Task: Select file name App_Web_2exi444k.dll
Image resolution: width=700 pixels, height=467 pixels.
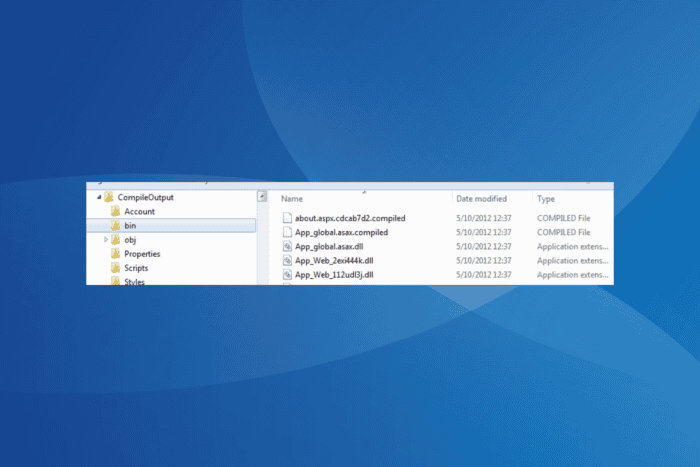Action: pyautogui.click(x=334, y=261)
